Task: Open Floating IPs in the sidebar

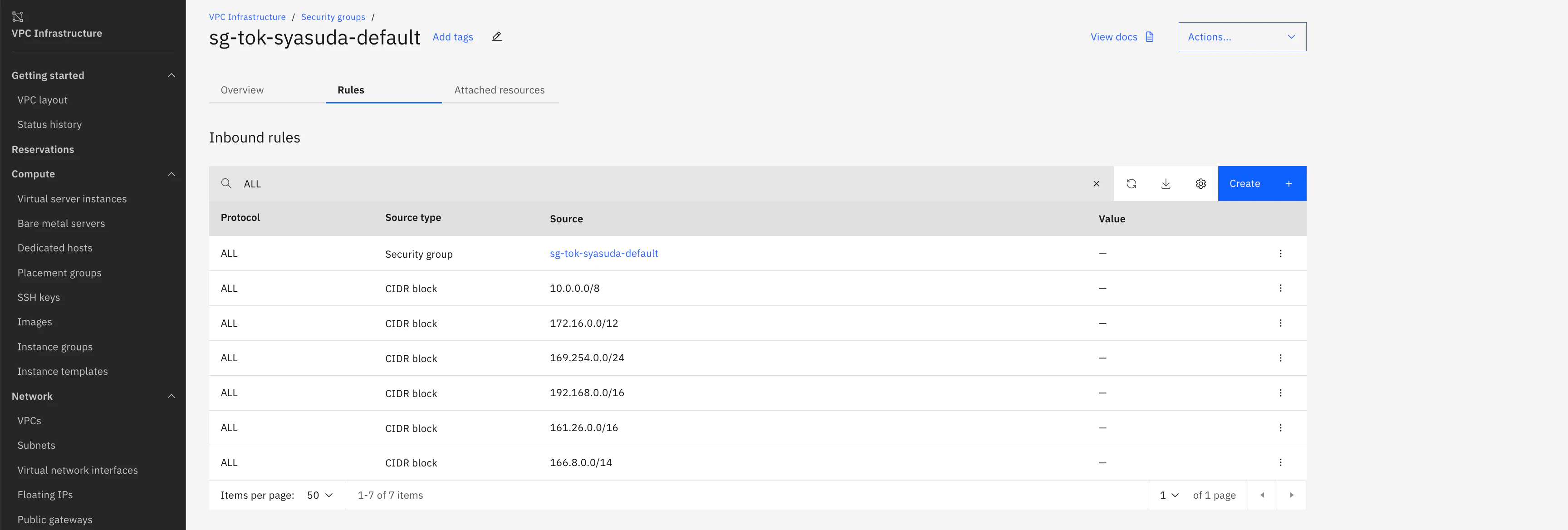Action: point(45,495)
